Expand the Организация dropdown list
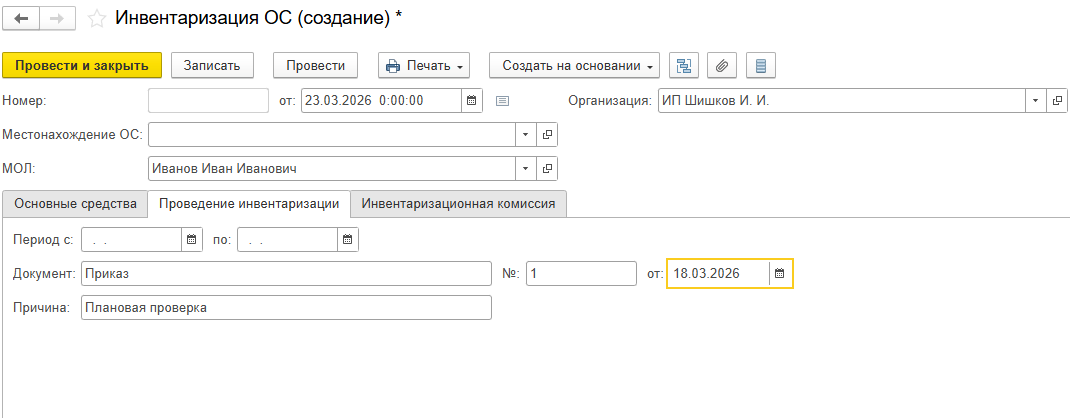The image size is (1070, 418). [1034, 100]
